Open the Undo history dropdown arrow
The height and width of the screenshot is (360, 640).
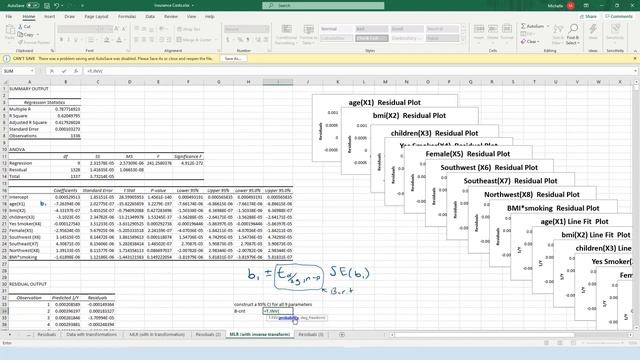coord(62,6)
